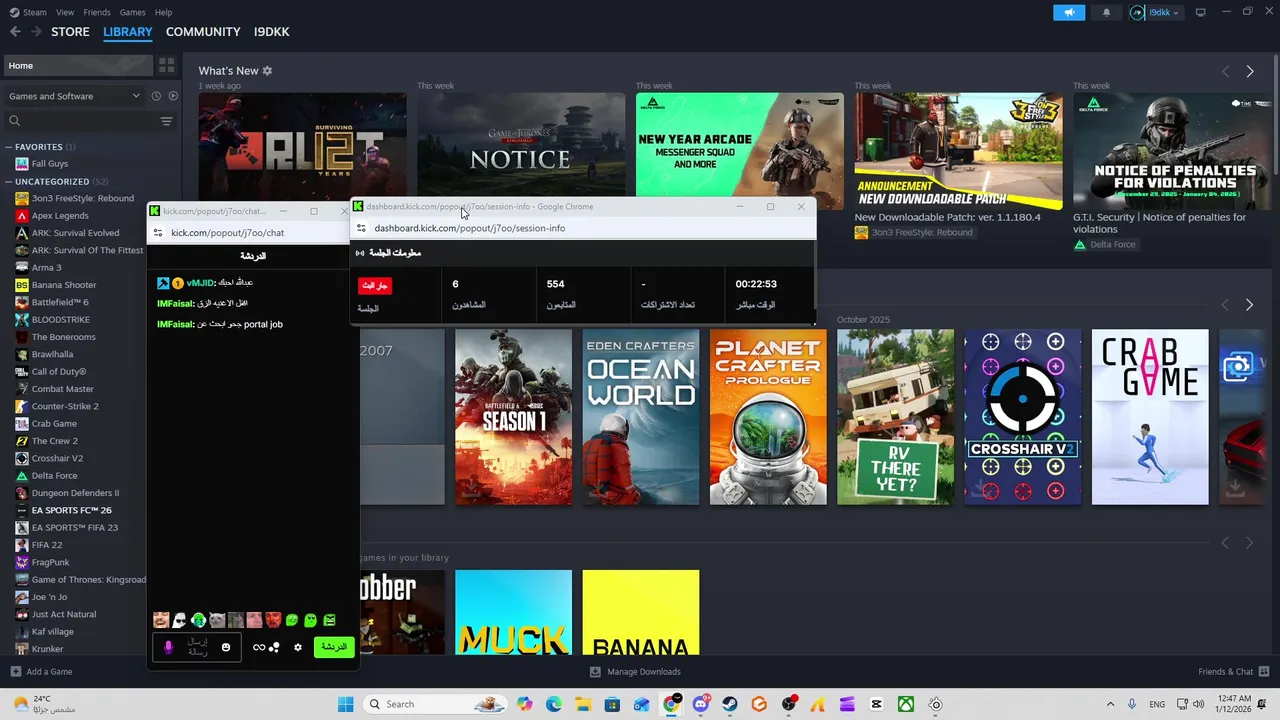The image size is (1280, 720).
Task: Open the Ocean World cover thumbnail
Action: pos(641,417)
